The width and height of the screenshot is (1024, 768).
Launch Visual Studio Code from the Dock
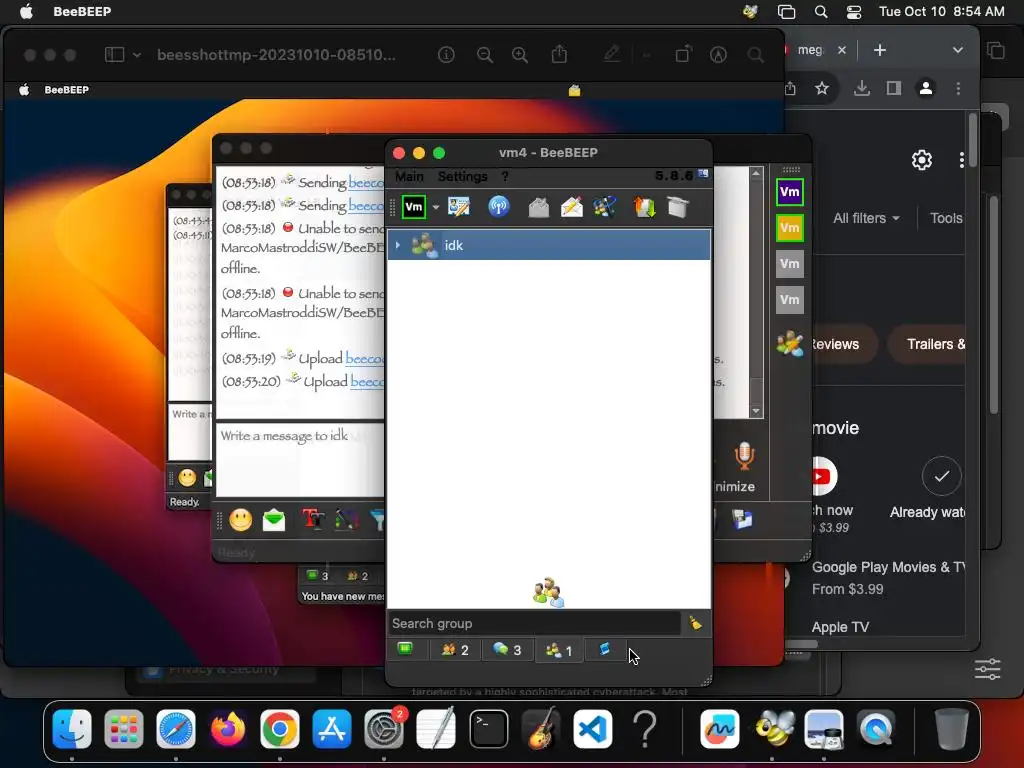tap(592, 728)
